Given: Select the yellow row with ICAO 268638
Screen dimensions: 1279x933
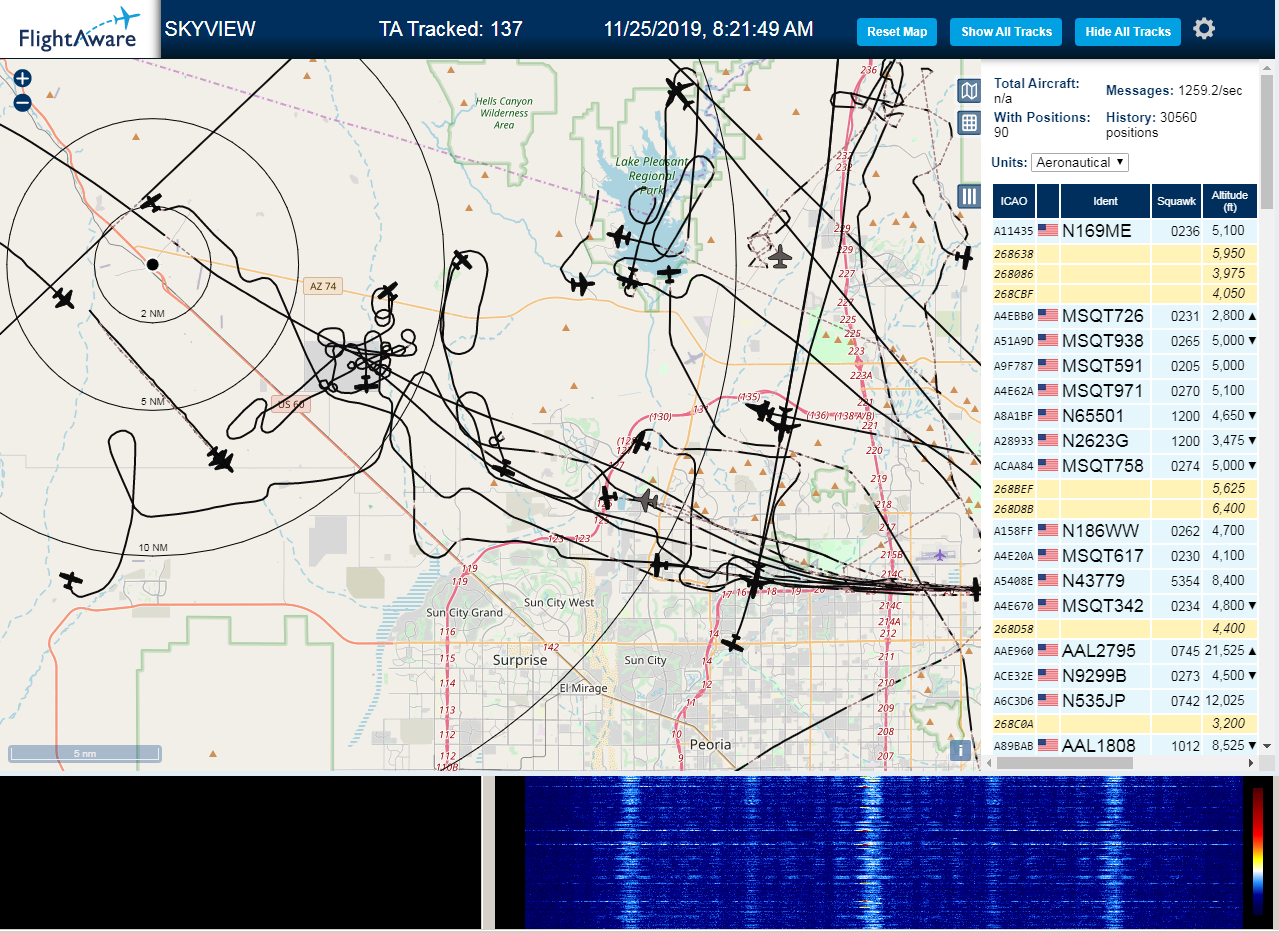Looking at the screenshot, I should (x=1124, y=254).
